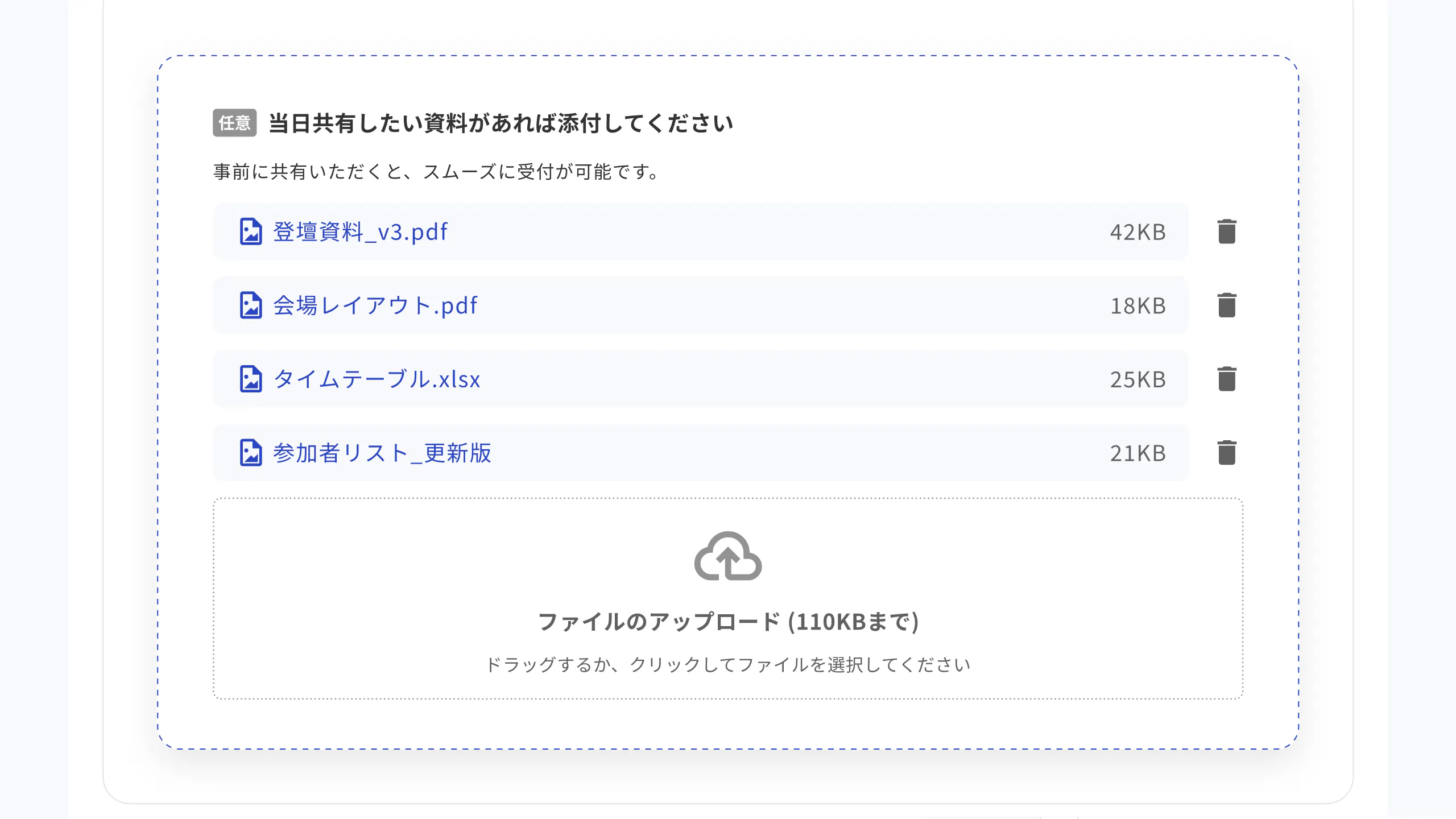Screen dimensions: 1456x819
Task: Click the 任意 optional badge
Action: 235,123
